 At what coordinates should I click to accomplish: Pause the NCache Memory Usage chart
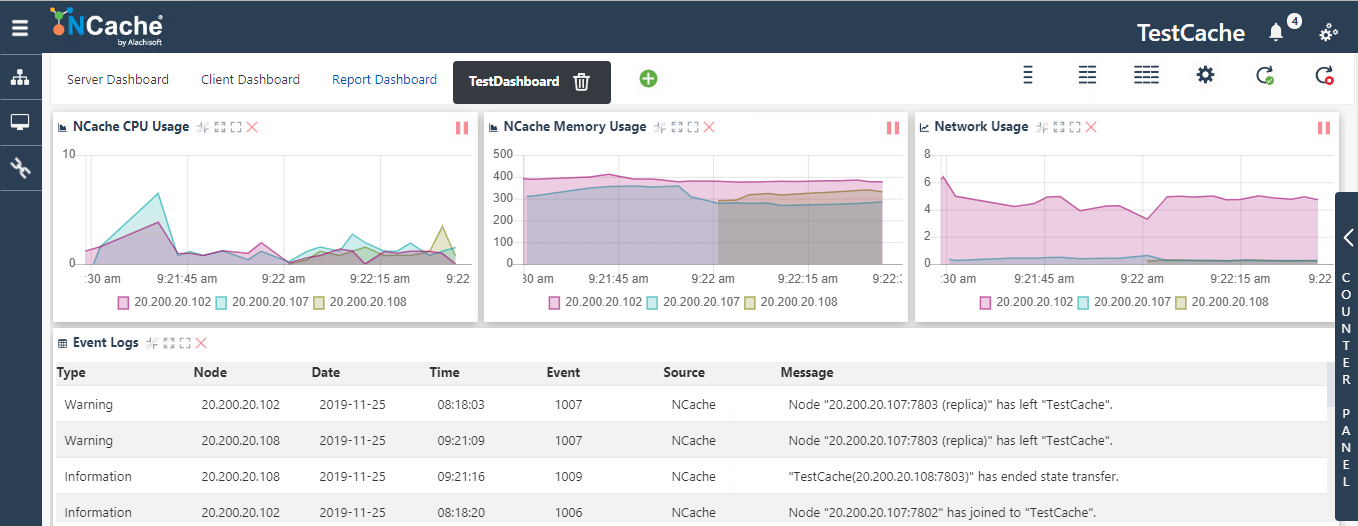pos(893,128)
